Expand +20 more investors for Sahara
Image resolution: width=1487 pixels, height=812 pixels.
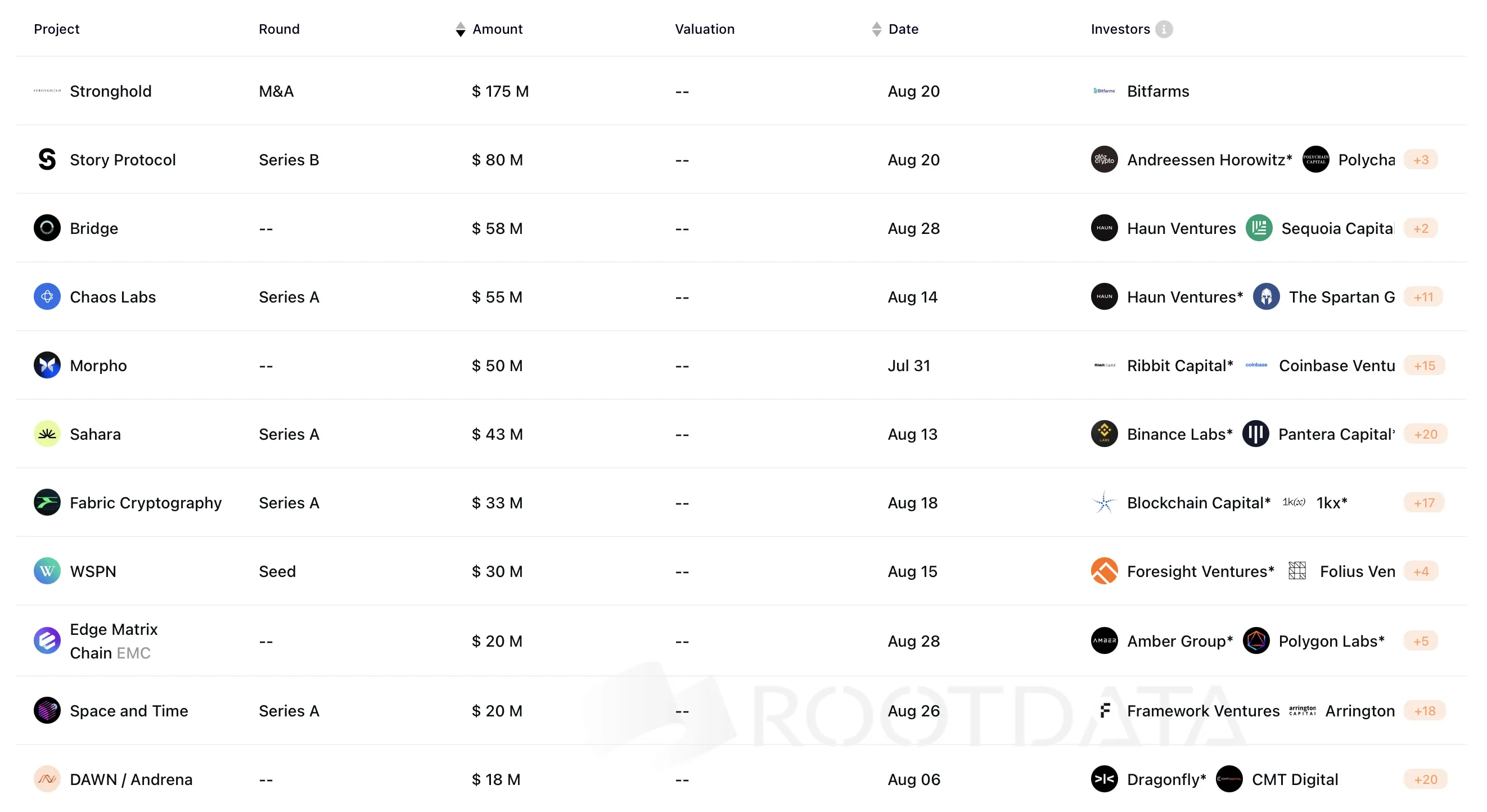click(x=1425, y=434)
